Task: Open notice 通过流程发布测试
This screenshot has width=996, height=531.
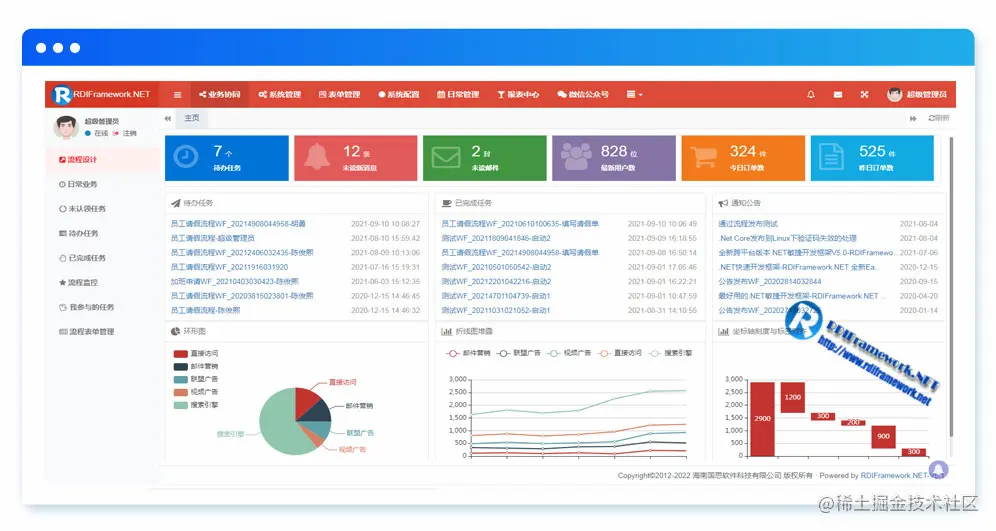Action: (x=748, y=224)
